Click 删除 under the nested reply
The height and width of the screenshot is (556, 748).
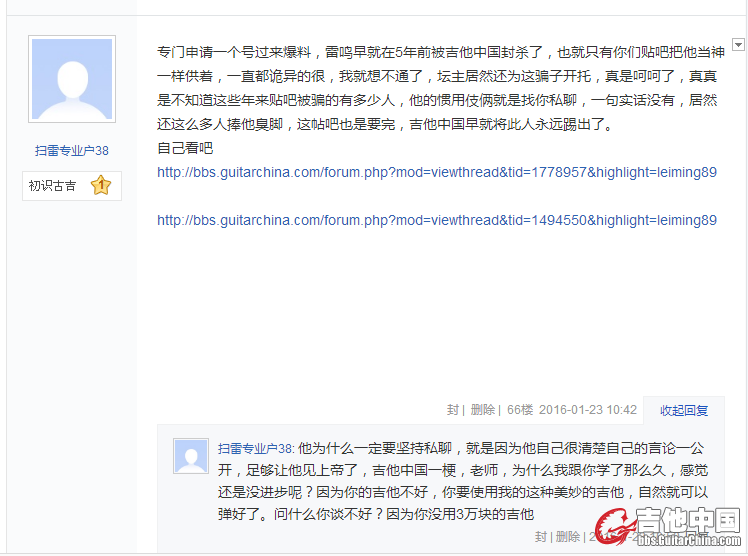568,537
